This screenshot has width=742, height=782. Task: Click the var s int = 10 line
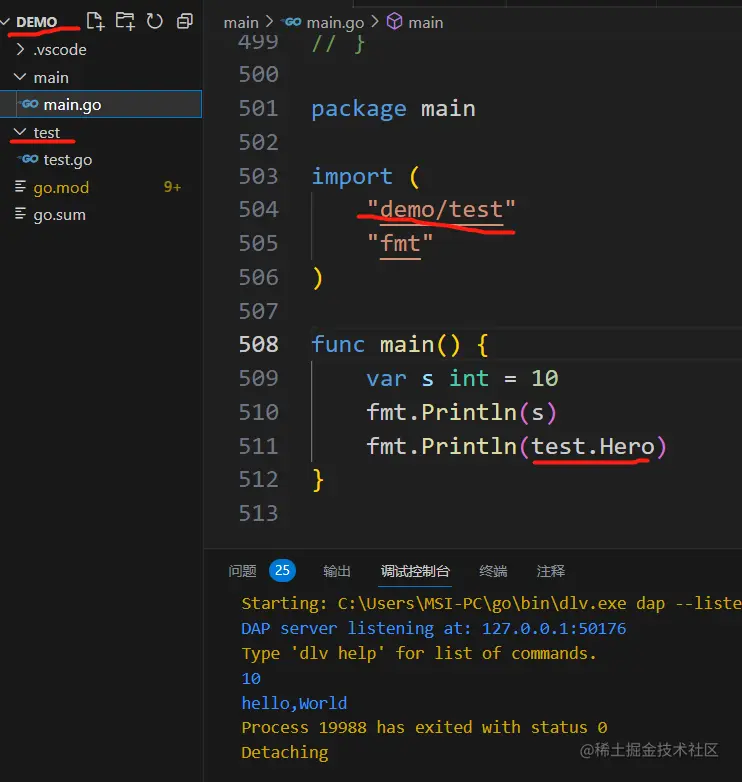pyautogui.click(x=462, y=379)
